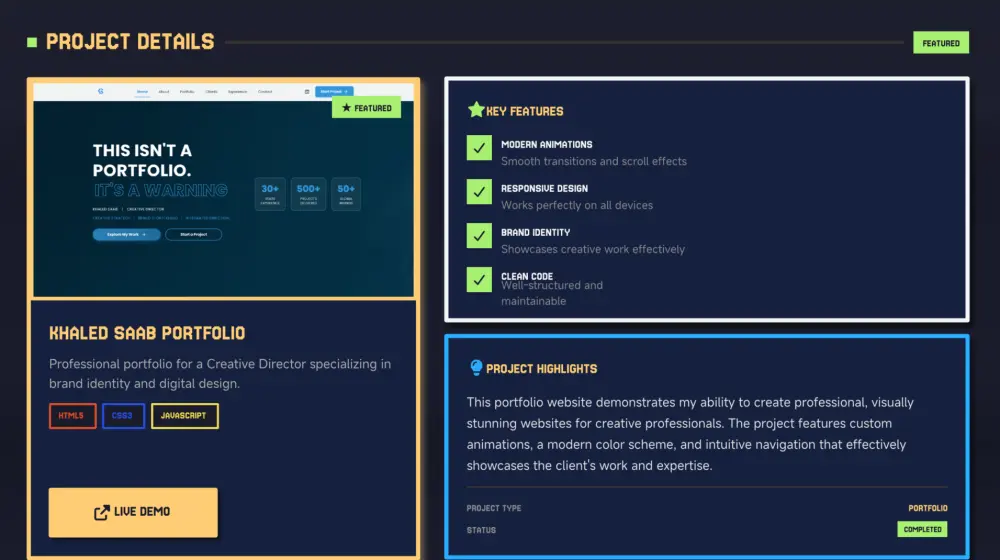
Task: Select Portfolio in the preview navbar
Action: [187, 92]
